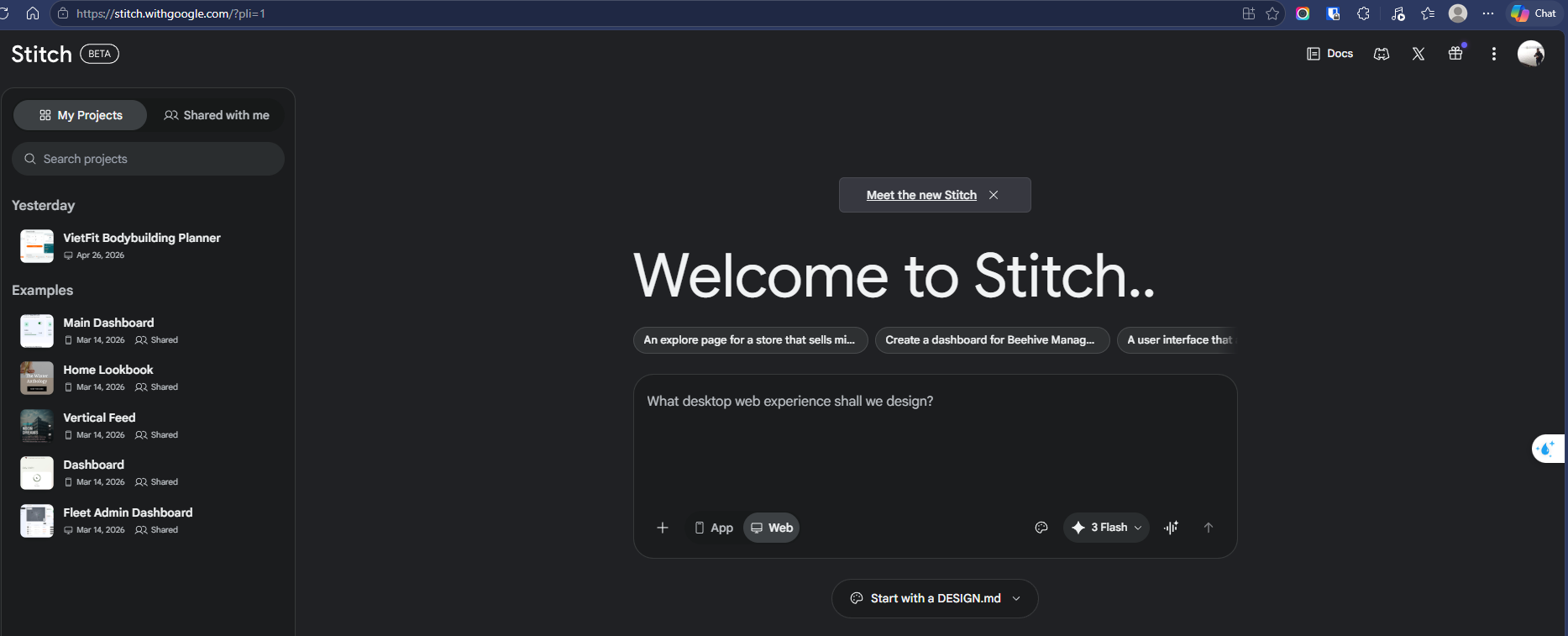The width and height of the screenshot is (1568, 636).
Task: Click the site info lock icon
Action: (x=63, y=13)
